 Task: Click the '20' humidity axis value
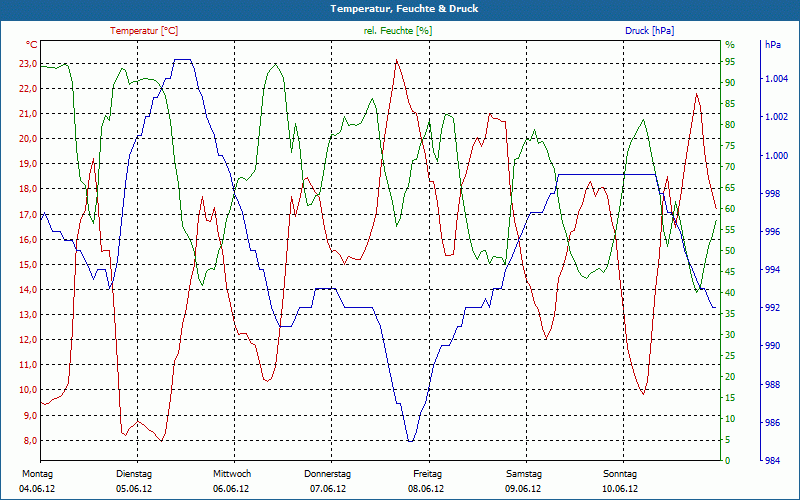click(x=730, y=377)
